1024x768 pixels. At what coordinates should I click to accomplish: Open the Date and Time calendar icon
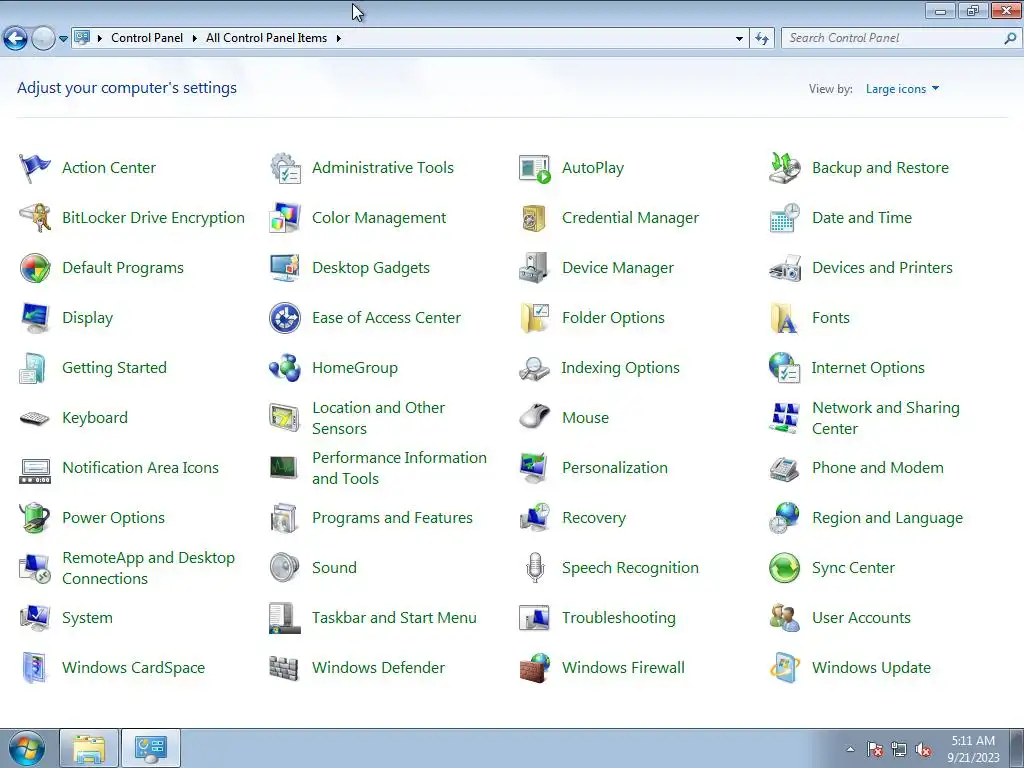click(x=784, y=217)
